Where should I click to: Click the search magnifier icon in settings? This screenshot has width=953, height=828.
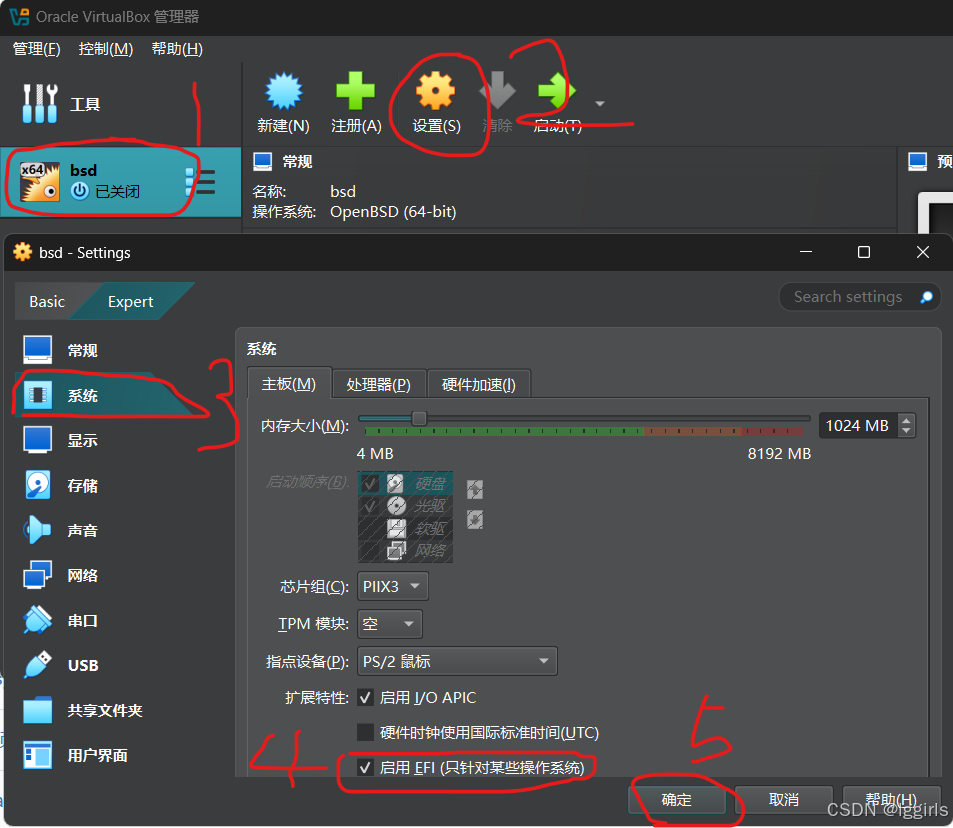pos(926,297)
